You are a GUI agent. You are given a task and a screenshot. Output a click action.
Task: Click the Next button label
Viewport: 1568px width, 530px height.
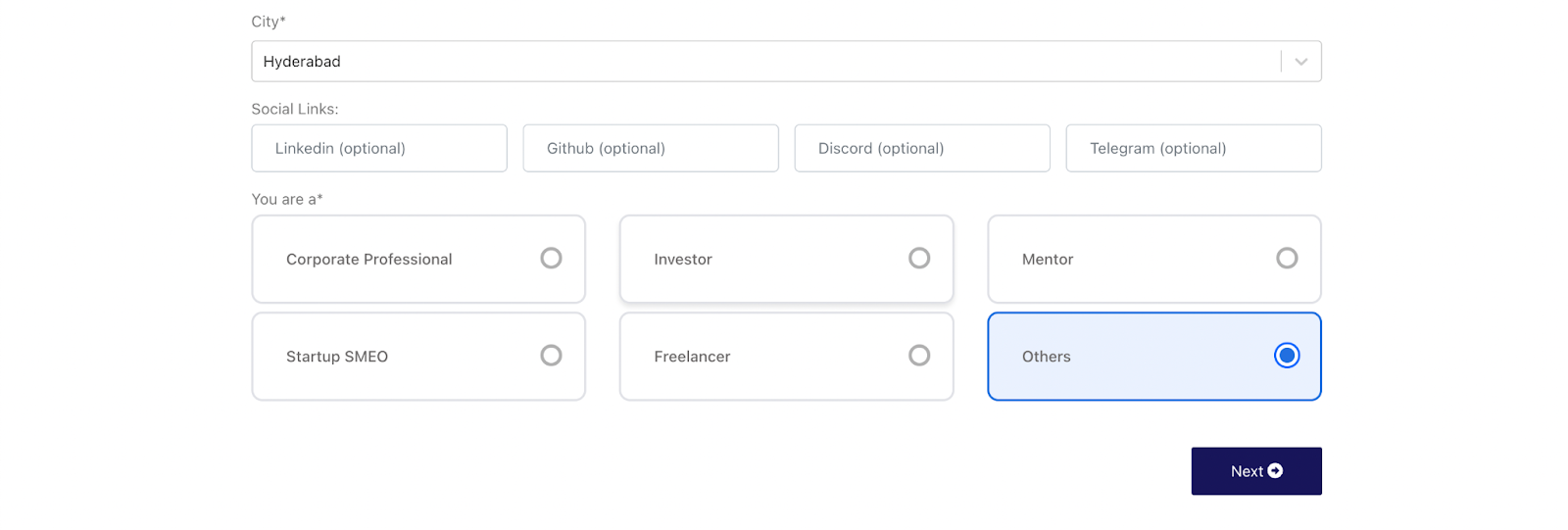[x=1247, y=471]
